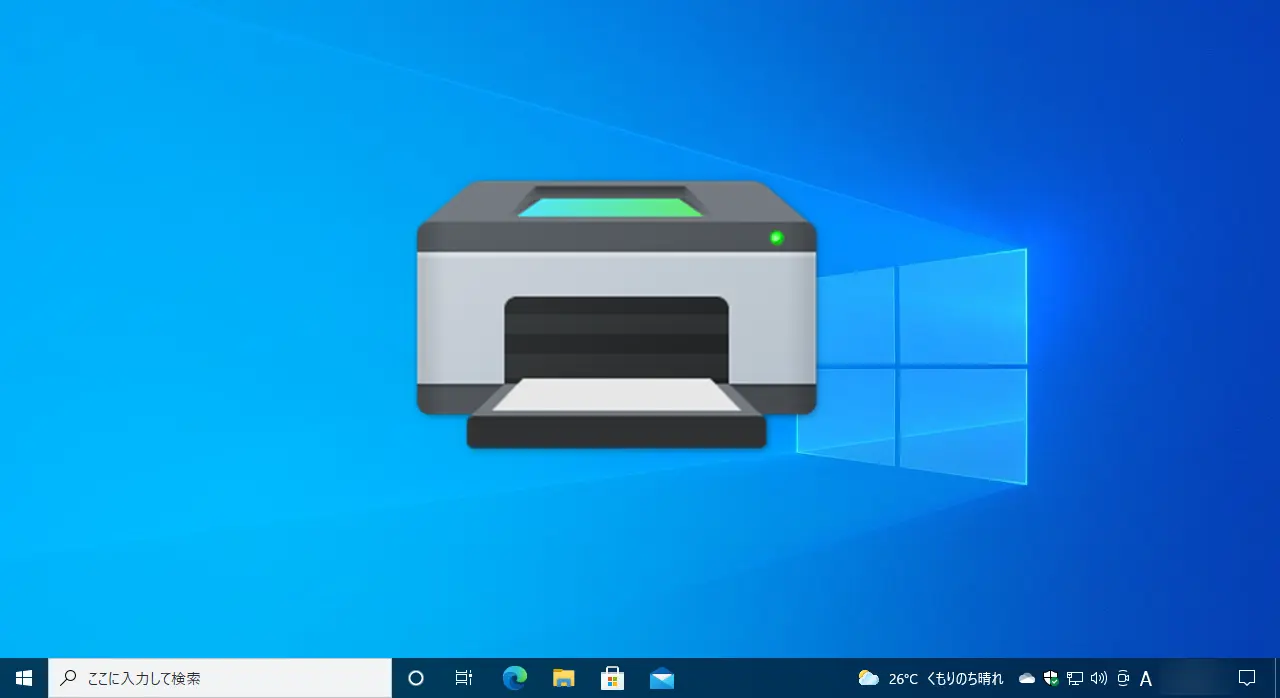Open File Explorer from the taskbar

564,678
